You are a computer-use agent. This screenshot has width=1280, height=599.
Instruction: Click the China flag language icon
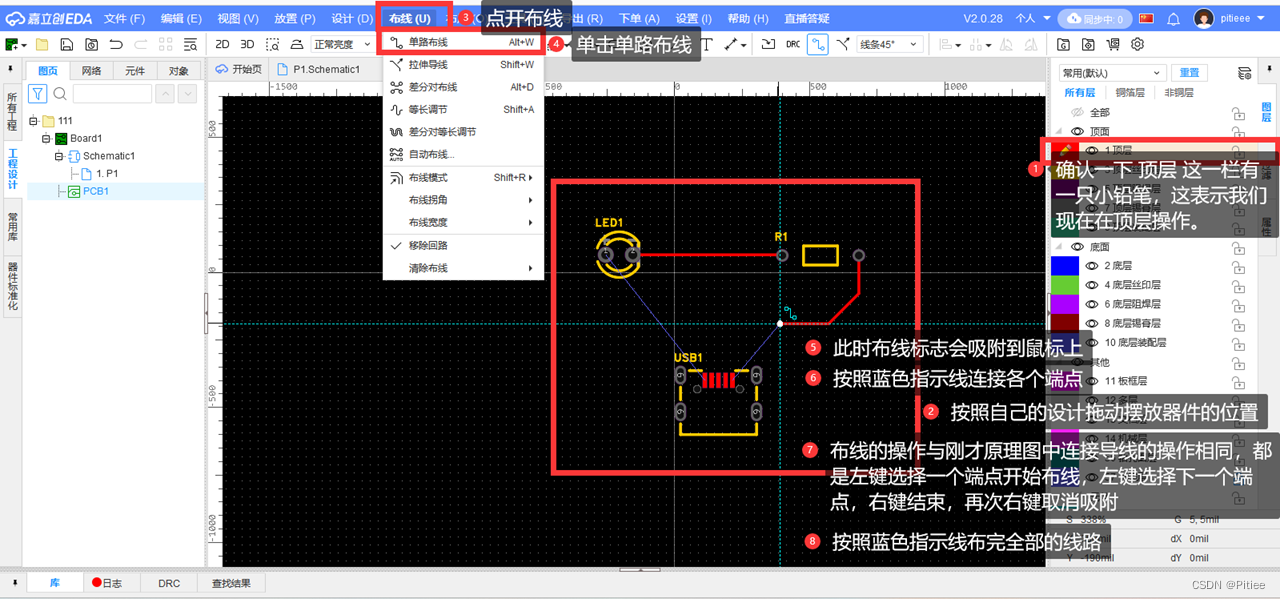[1147, 18]
